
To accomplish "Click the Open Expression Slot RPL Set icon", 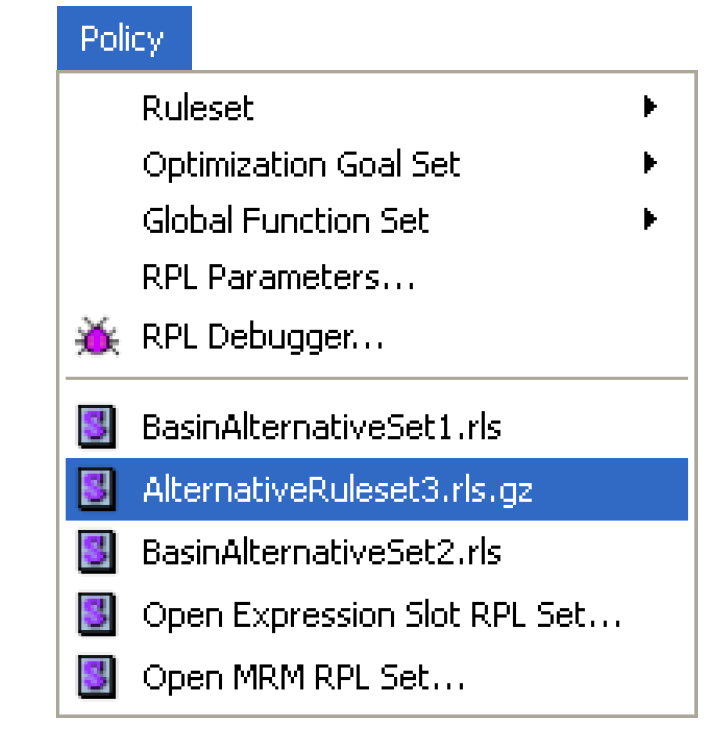I will pos(97,615).
